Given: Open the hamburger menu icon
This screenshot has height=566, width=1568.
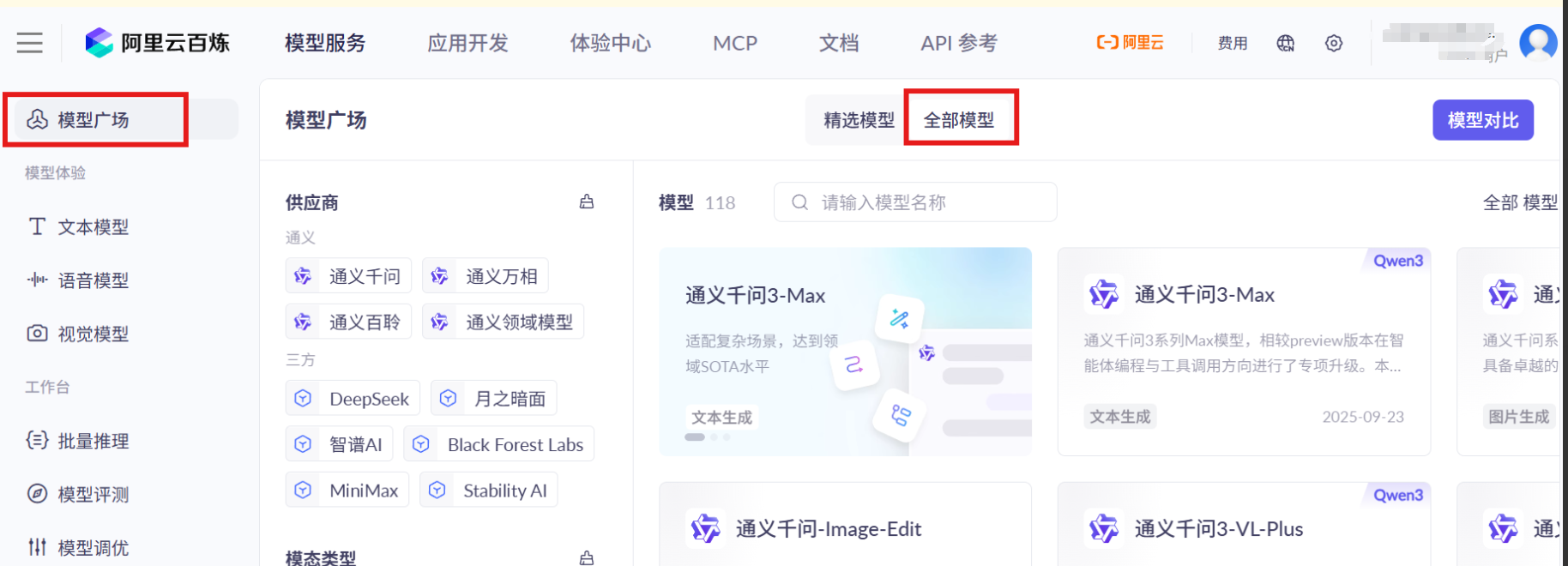Looking at the screenshot, I should [x=29, y=43].
